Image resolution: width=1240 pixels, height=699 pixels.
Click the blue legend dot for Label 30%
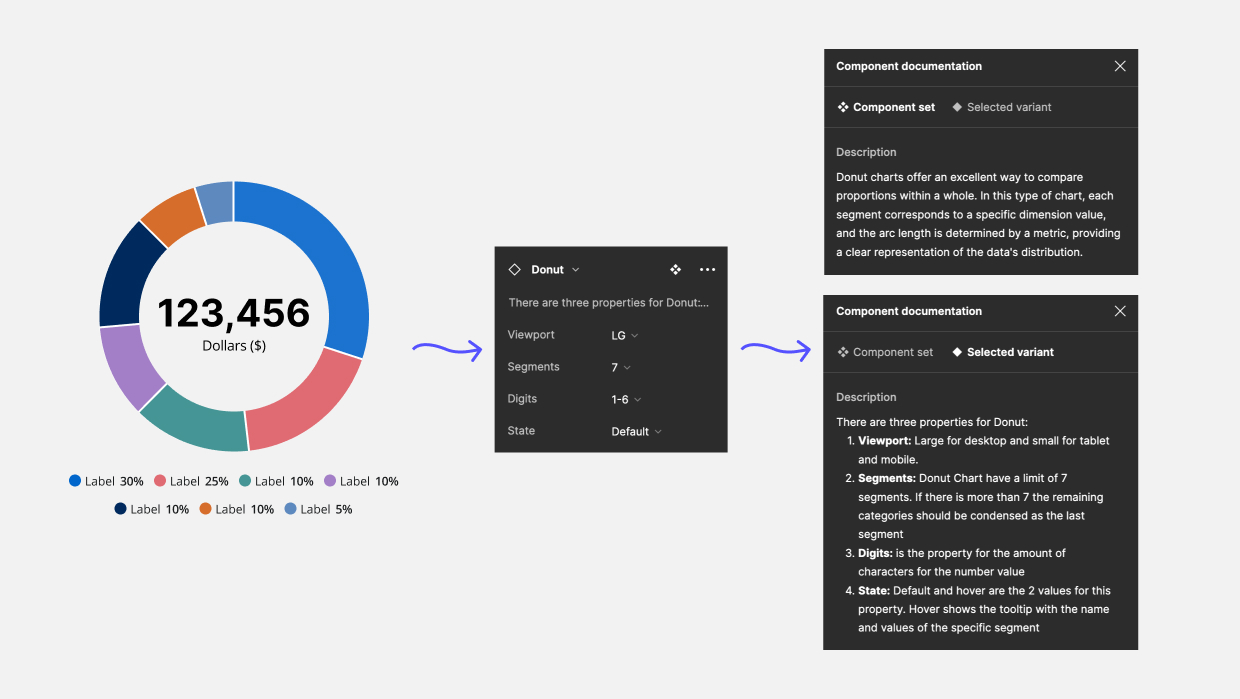coord(75,481)
